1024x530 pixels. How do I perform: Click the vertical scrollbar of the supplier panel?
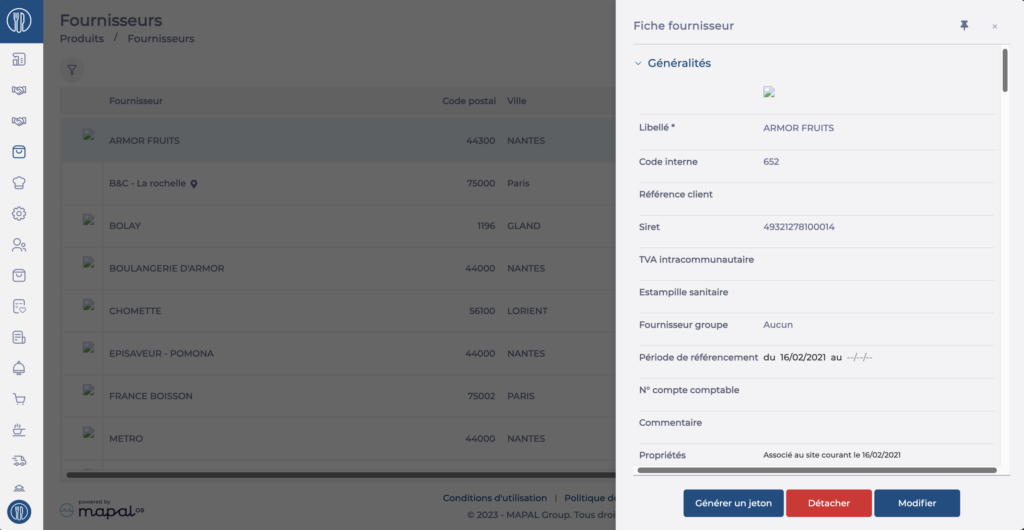point(1004,70)
